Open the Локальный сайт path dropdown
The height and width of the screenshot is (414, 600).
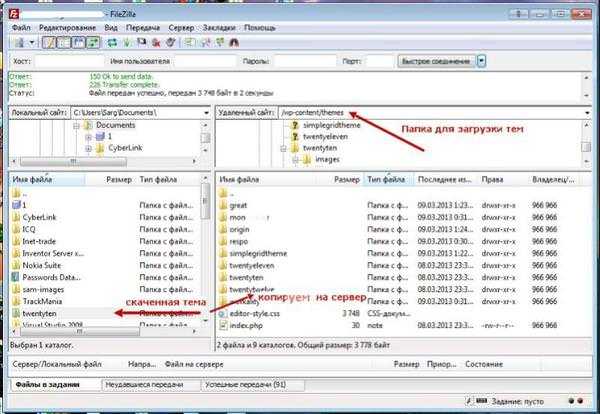[206, 113]
